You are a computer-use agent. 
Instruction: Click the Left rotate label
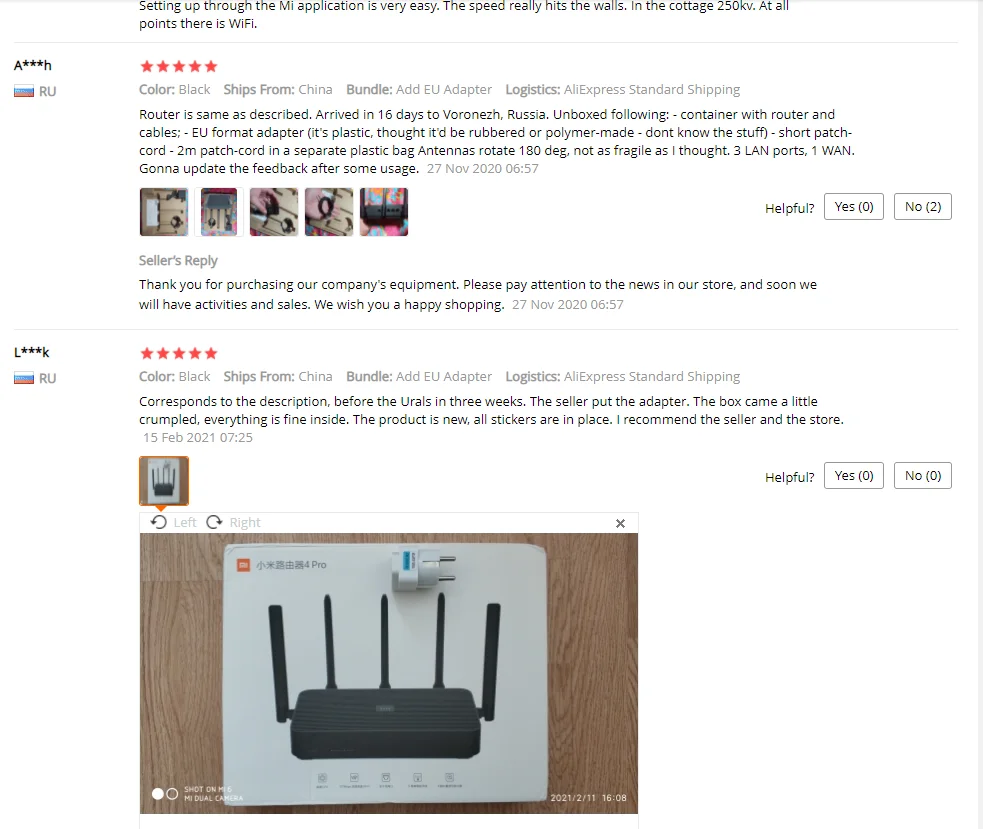[x=185, y=522]
